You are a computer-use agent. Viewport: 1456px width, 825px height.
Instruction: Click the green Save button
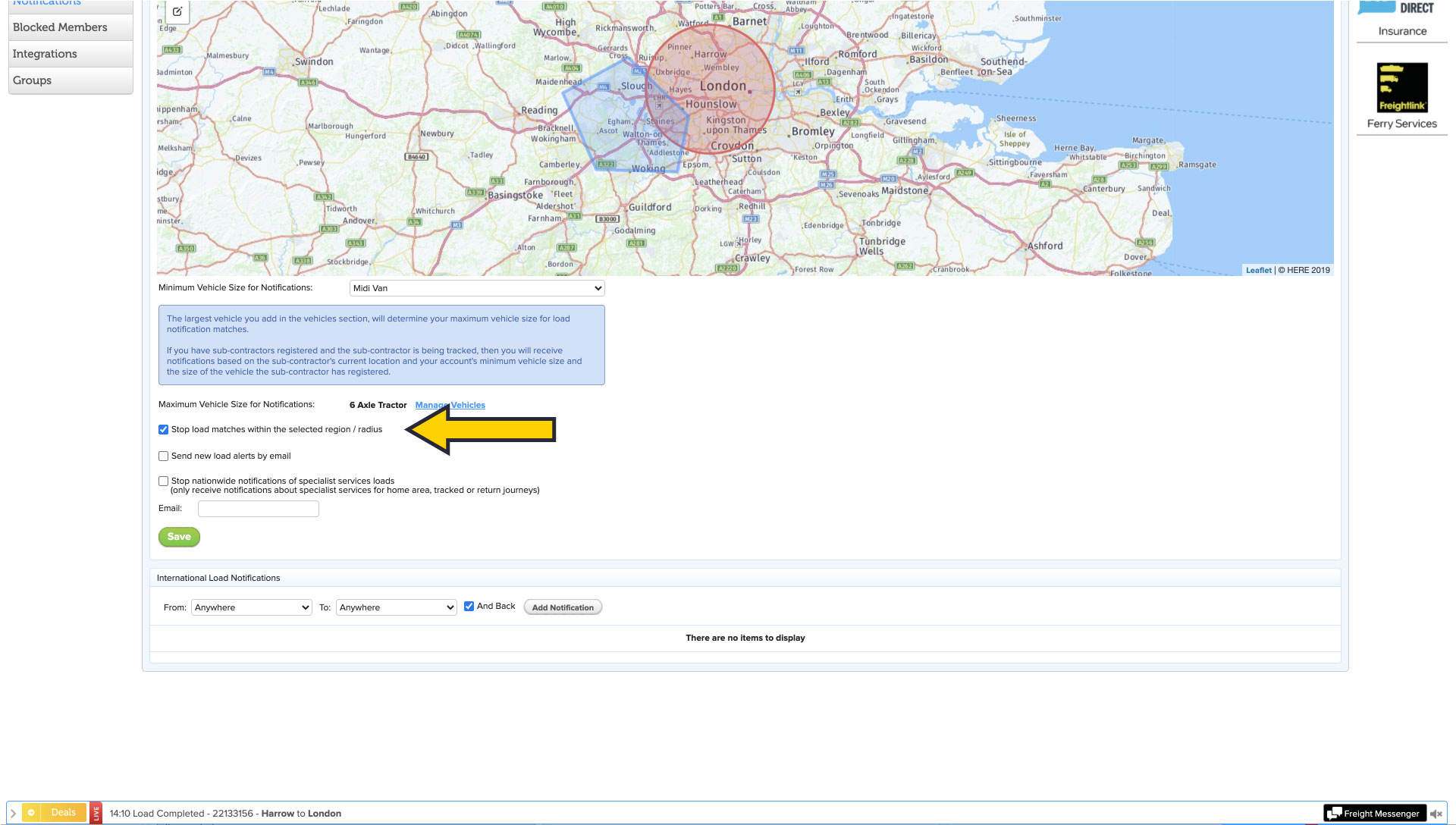pyautogui.click(x=179, y=537)
